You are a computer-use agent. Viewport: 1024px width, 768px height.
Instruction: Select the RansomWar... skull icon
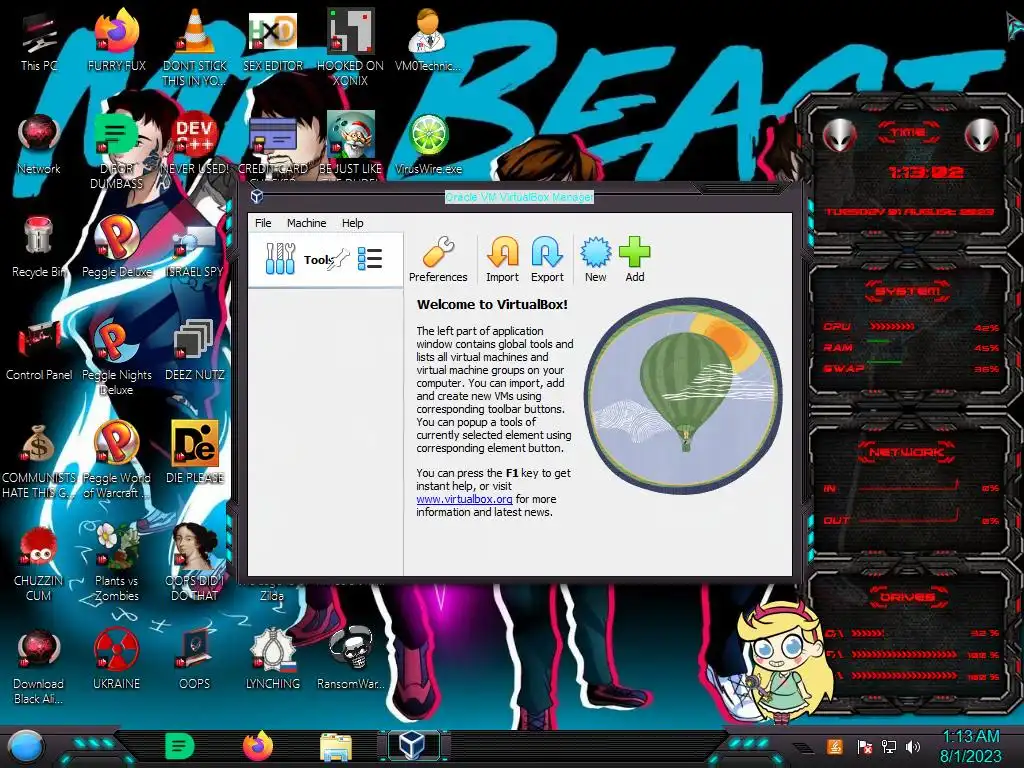pyautogui.click(x=351, y=658)
